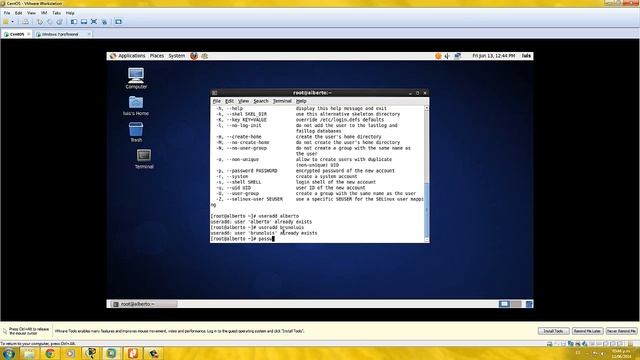Open the terminal File menu

(217, 101)
